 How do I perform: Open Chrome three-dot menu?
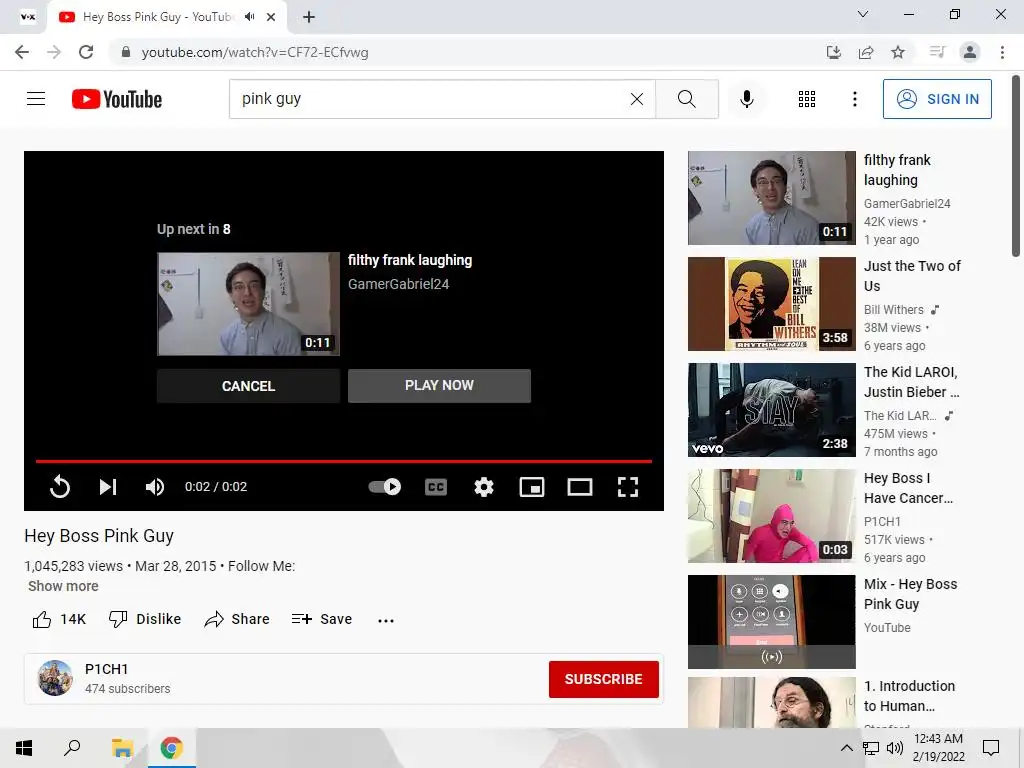point(1002,52)
